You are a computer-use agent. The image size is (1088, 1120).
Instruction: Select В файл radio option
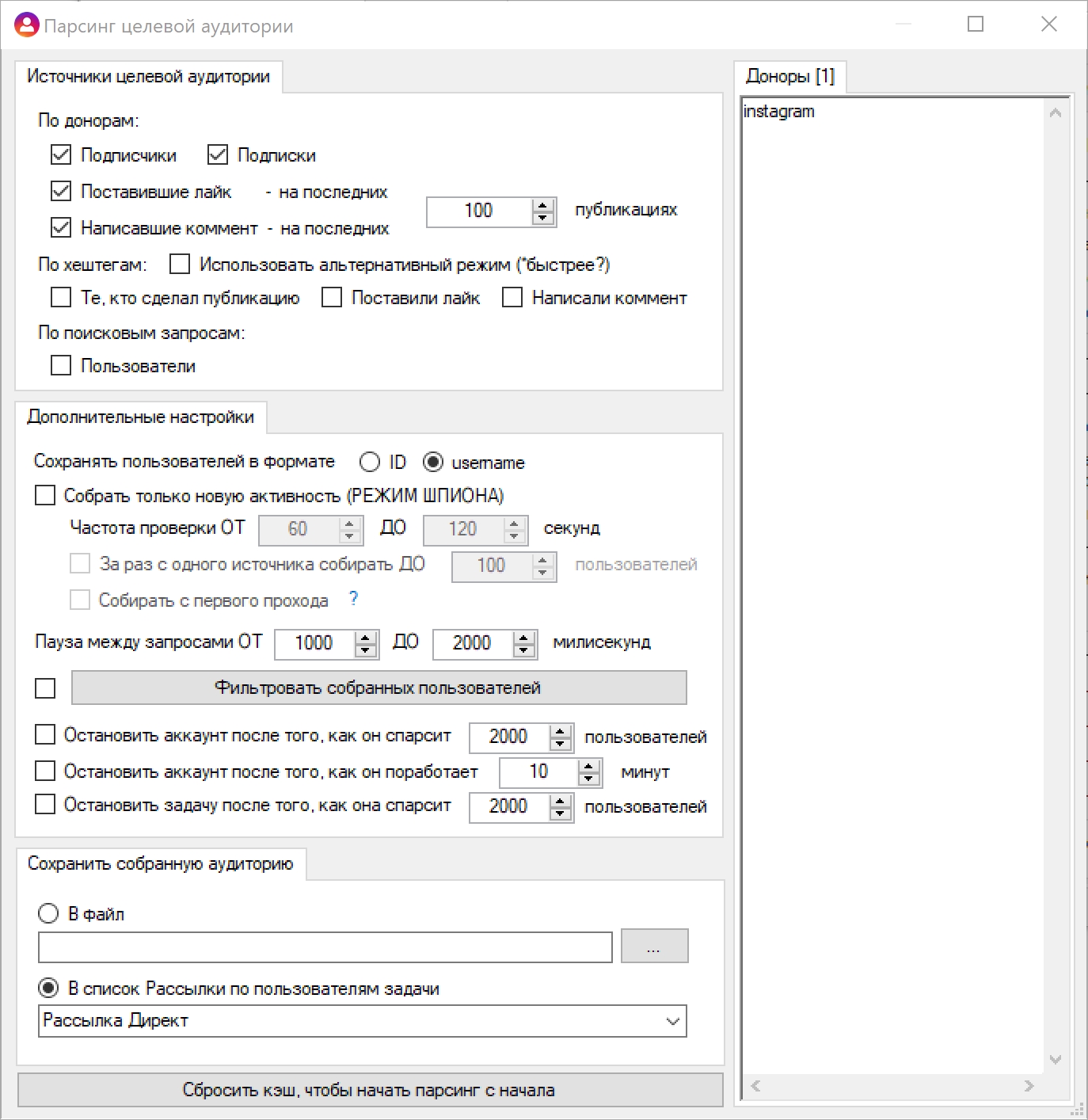coord(48,913)
